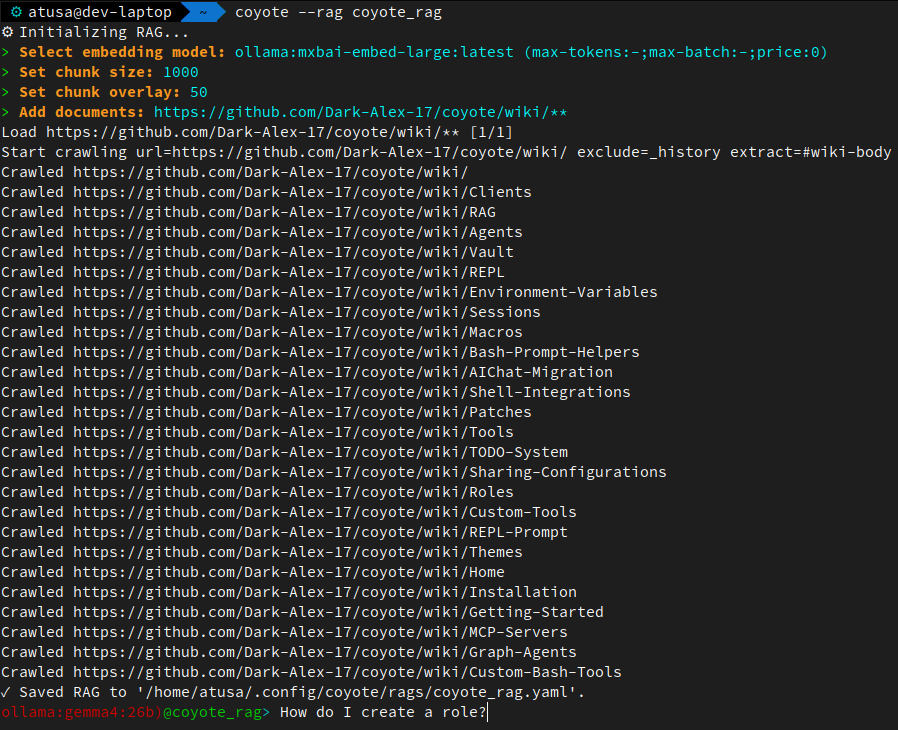Screen dimensions: 898x730
Task: Open the crawled wiki/TODO-System URL
Action: click(x=320, y=452)
